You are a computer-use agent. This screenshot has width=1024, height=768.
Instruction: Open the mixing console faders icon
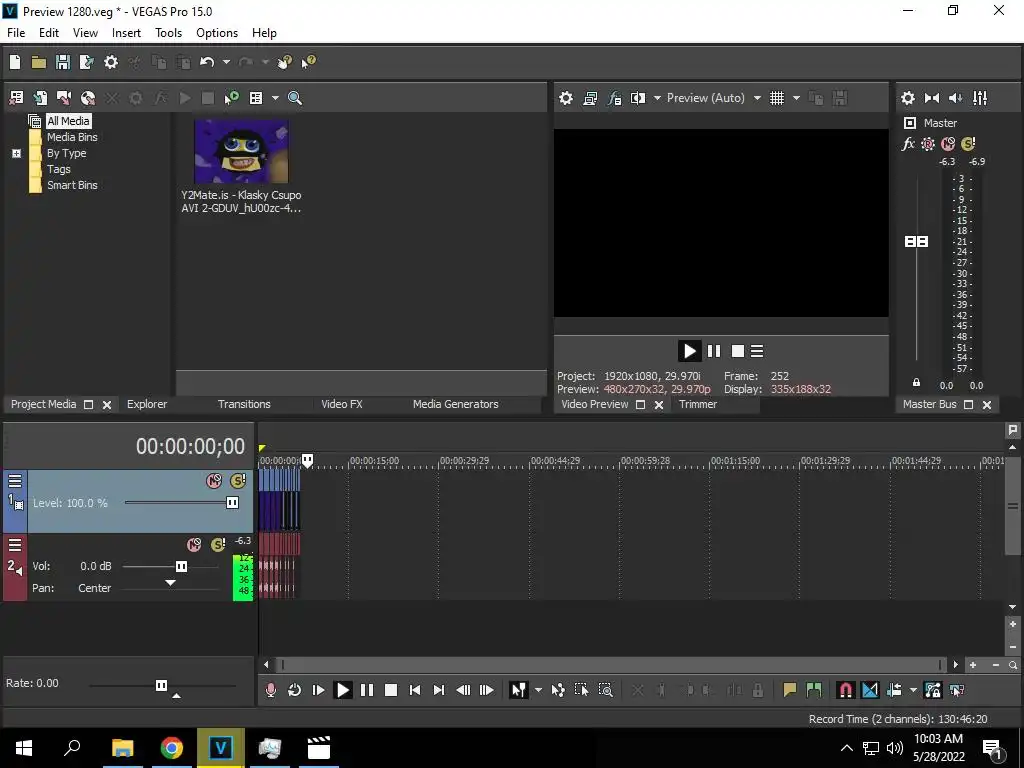[x=980, y=98]
